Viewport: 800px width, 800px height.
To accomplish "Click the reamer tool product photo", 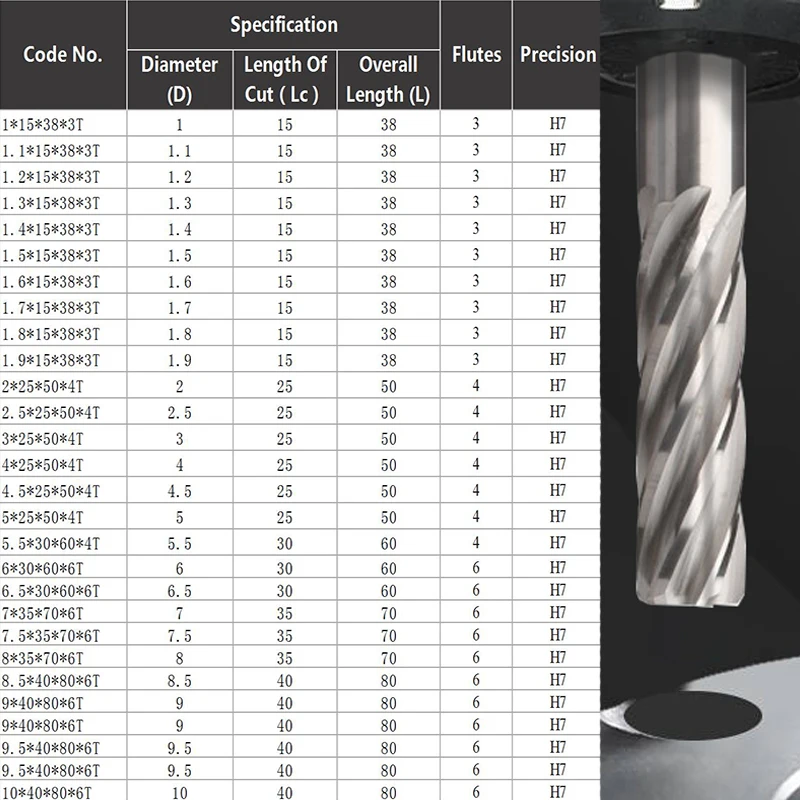I will pos(700,400).
